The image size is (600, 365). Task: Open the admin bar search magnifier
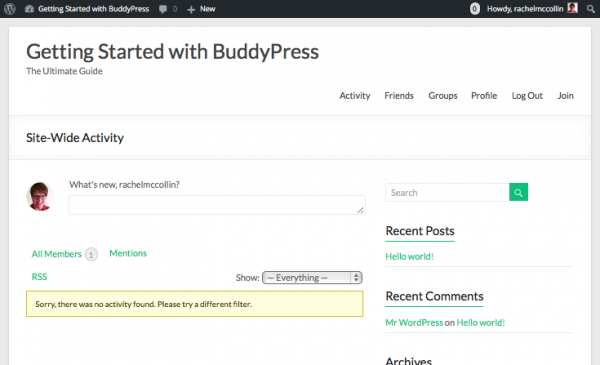[x=591, y=9]
